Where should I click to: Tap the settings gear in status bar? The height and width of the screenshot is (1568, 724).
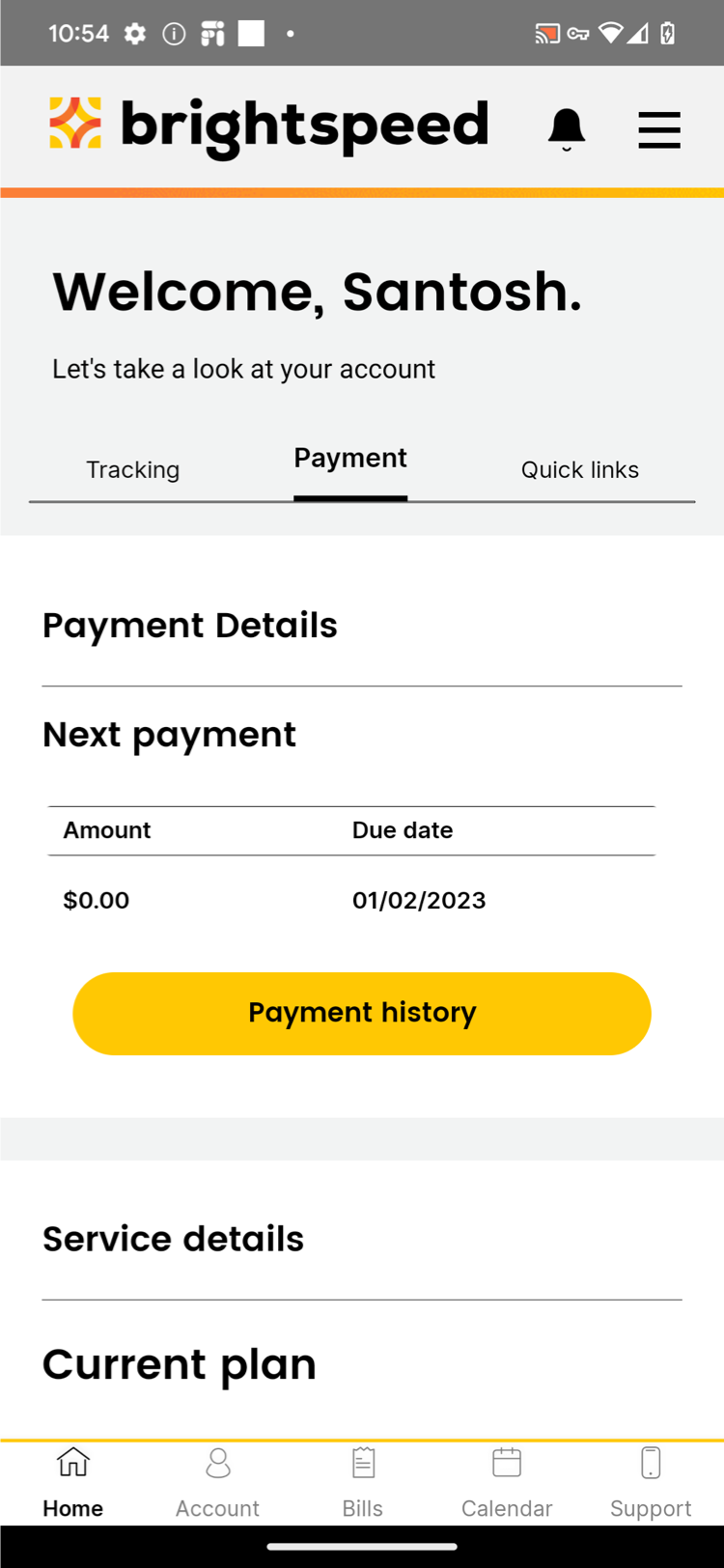pos(135,34)
